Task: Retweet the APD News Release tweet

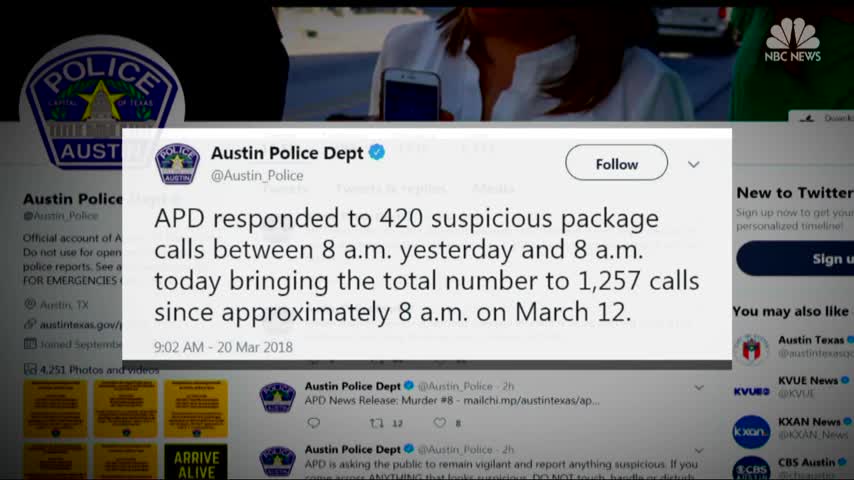Action: [x=377, y=423]
